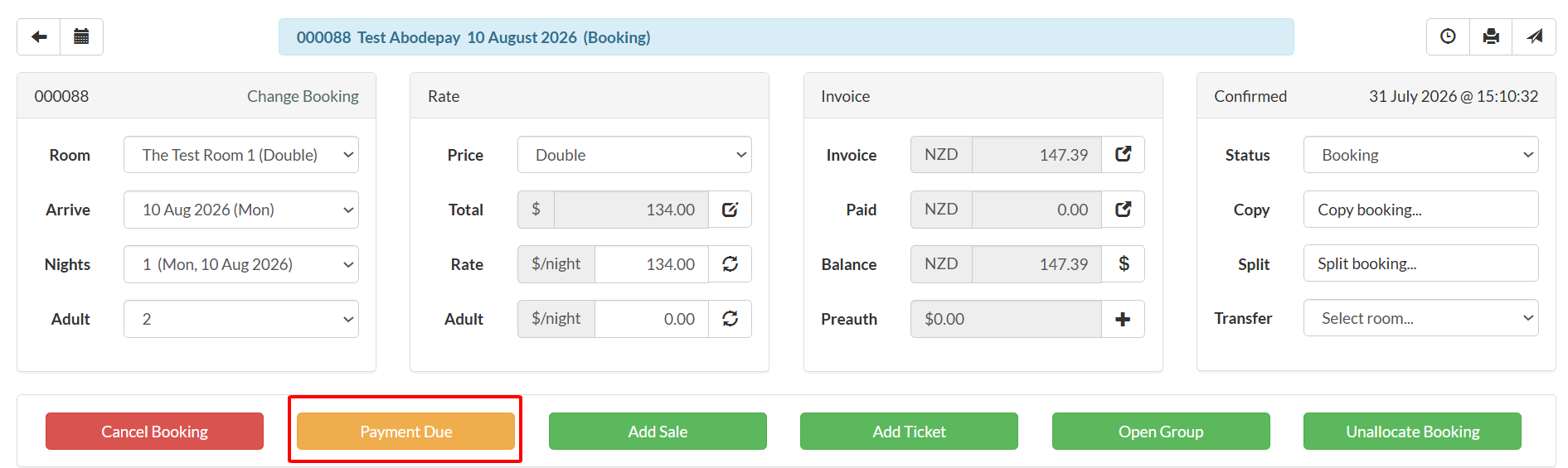Refresh the nightly Rate value

click(x=730, y=264)
